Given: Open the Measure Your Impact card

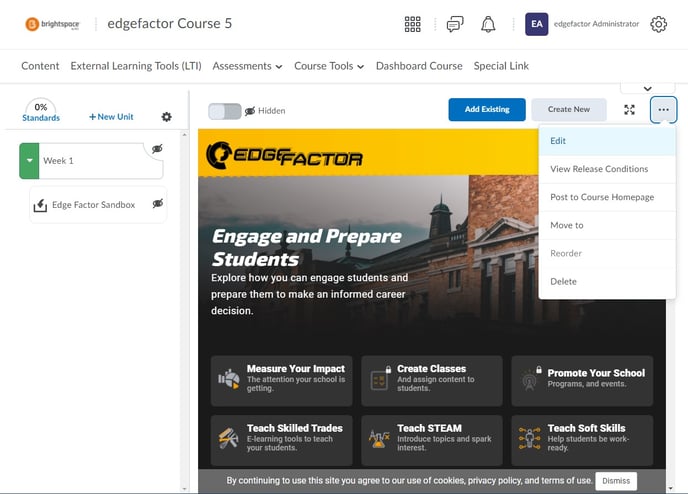Looking at the screenshot, I should pyautogui.click(x=281, y=381).
